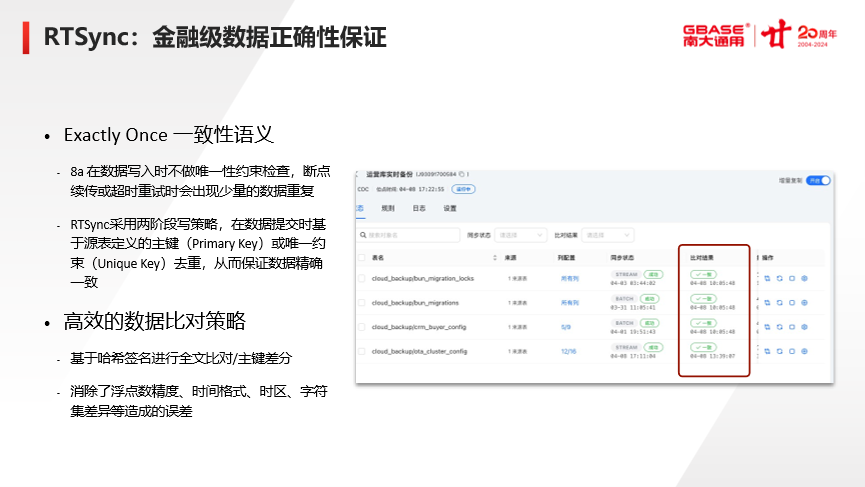
Task: Click square stop icon in ota_cluster_config row
Action: click(792, 351)
